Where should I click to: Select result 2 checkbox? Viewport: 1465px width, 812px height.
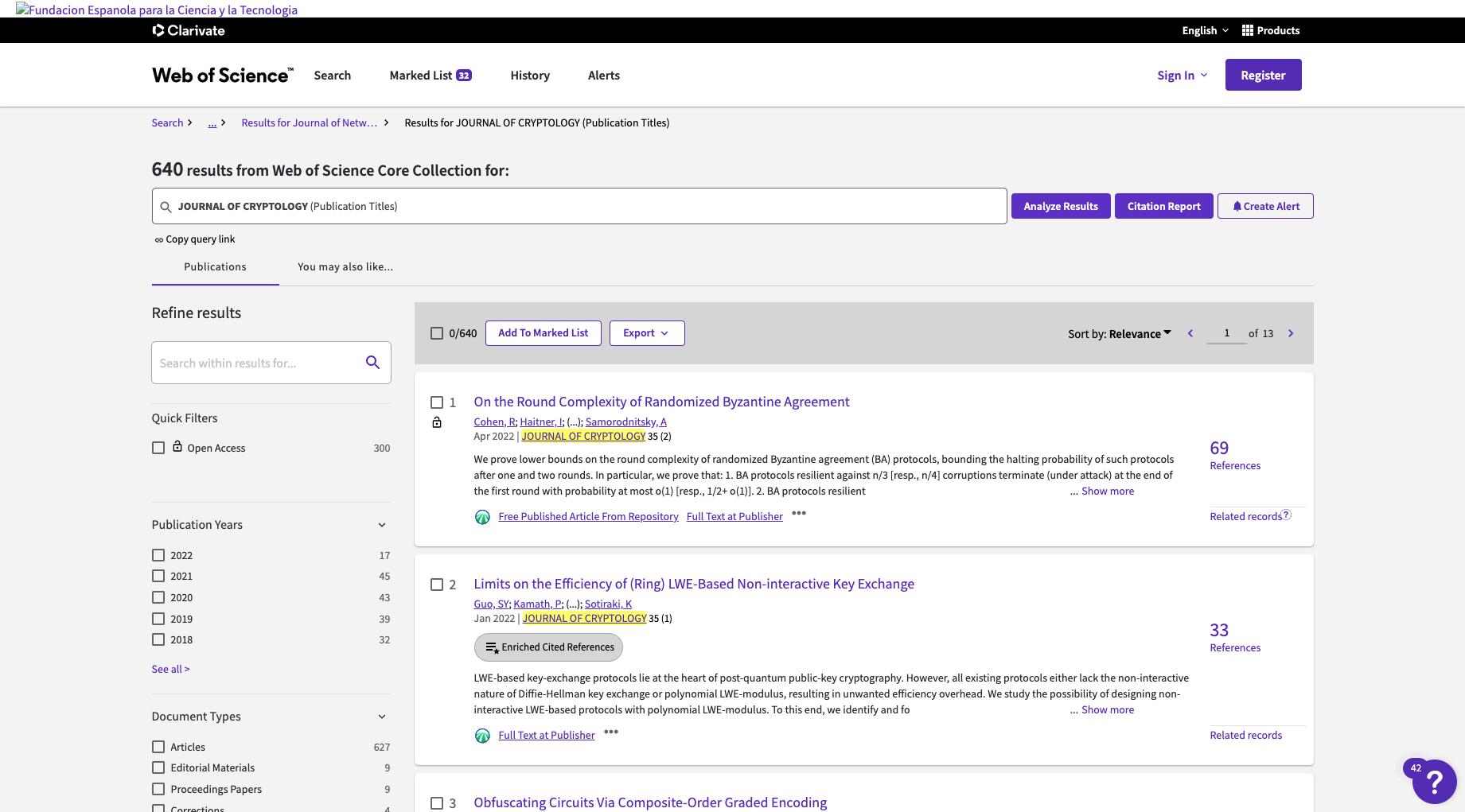point(437,585)
